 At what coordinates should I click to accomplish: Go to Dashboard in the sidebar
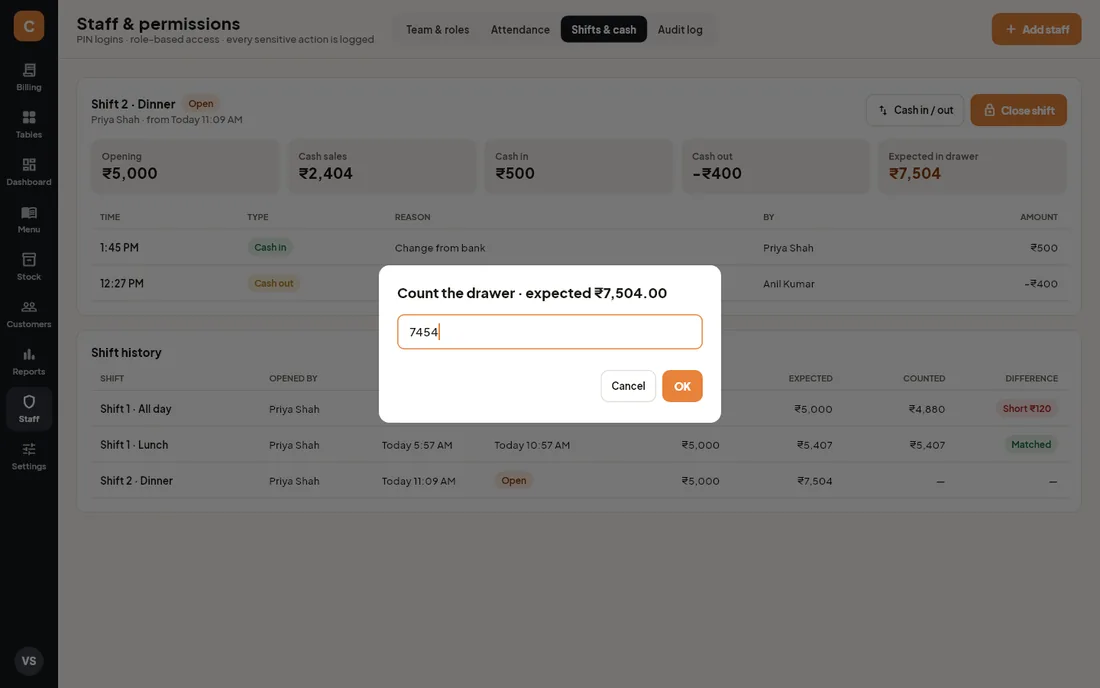click(29, 172)
